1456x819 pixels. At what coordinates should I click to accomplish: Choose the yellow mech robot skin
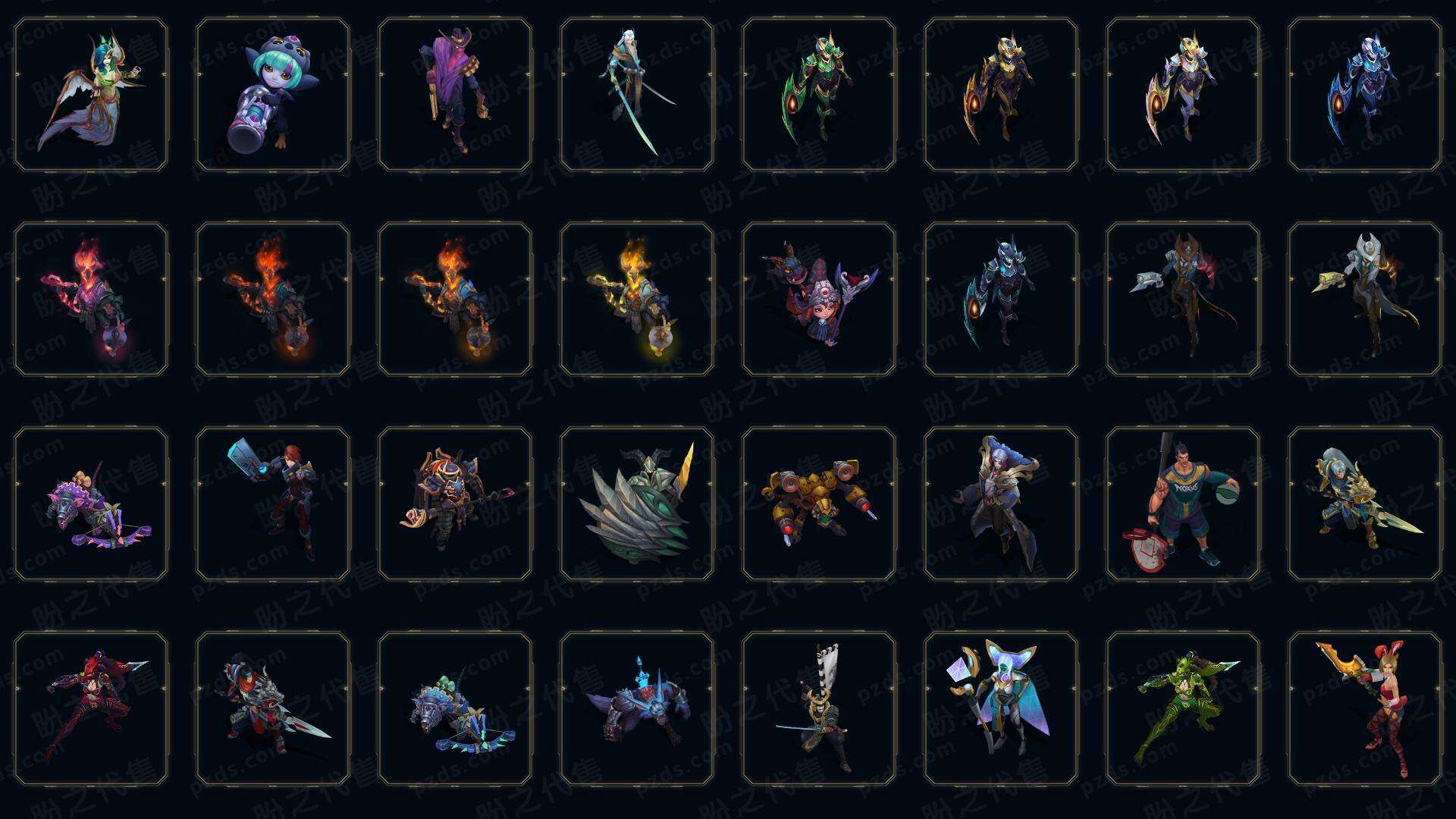[x=819, y=504]
